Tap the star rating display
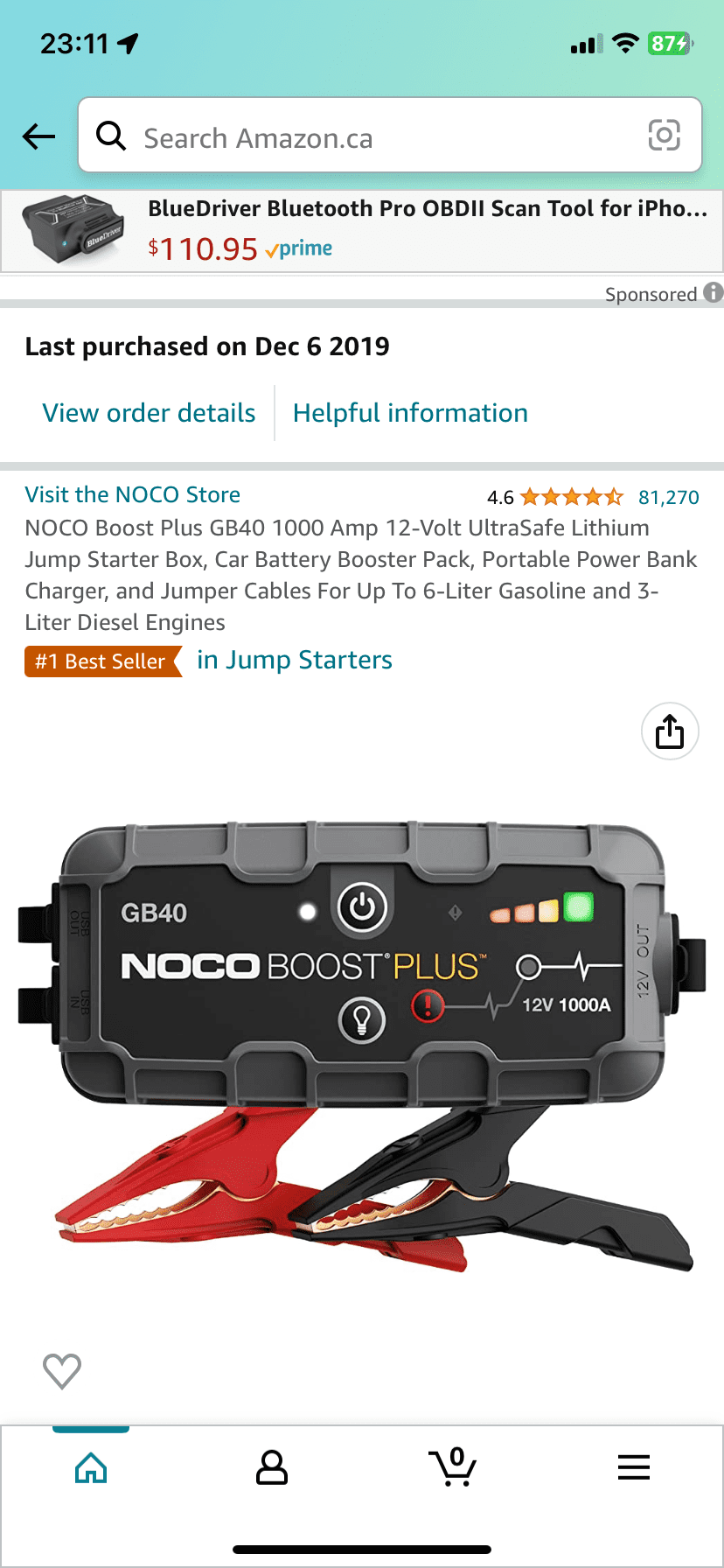The image size is (724, 1568). point(572,497)
